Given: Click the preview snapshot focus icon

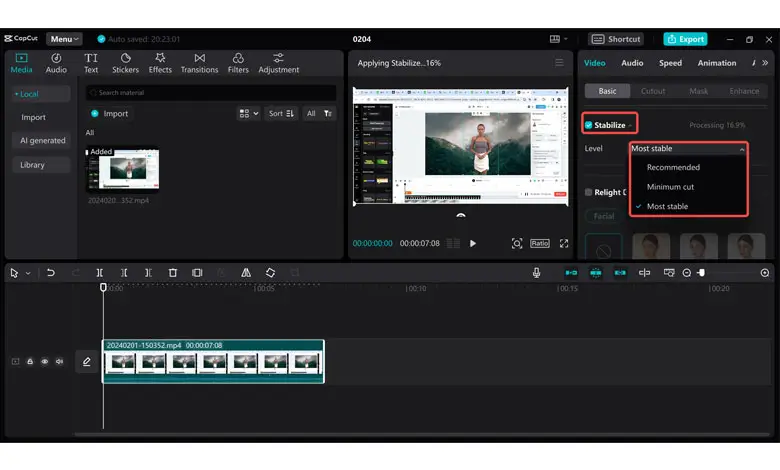Looking at the screenshot, I should (x=516, y=243).
